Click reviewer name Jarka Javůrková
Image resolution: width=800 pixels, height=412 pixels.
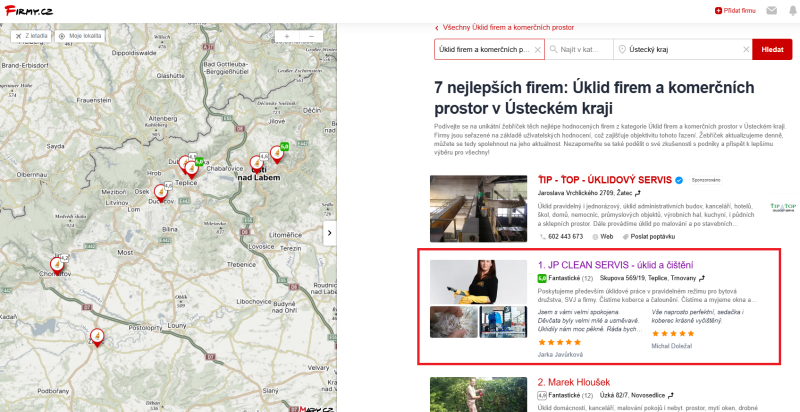point(560,354)
